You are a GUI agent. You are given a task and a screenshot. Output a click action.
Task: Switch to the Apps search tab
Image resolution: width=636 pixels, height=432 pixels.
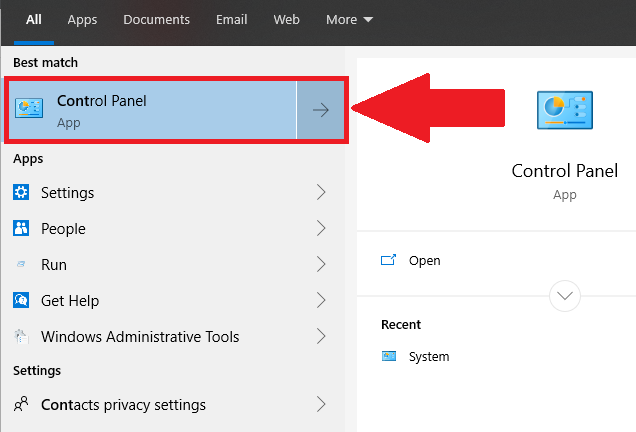pyautogui.click(x=82, y=19)
